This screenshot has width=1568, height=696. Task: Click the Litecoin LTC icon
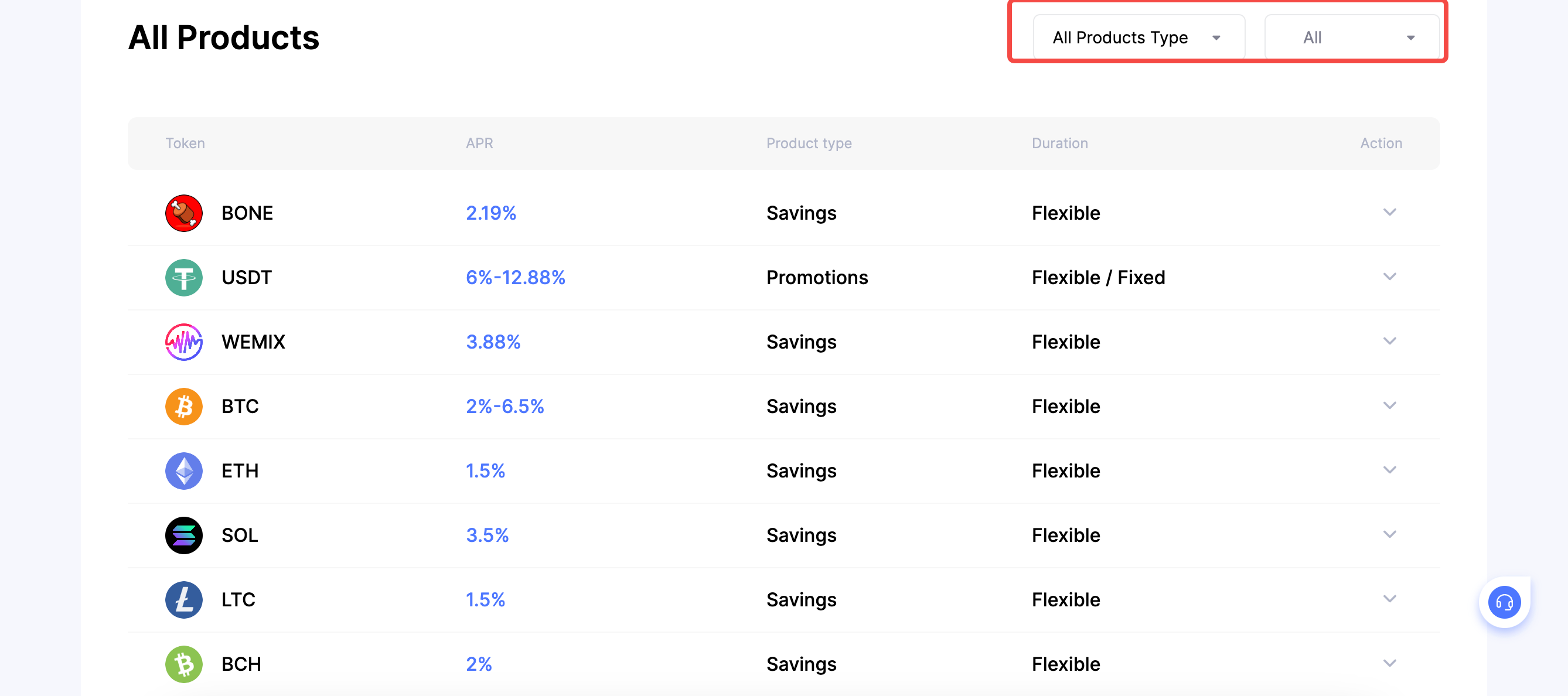(184, 600)
